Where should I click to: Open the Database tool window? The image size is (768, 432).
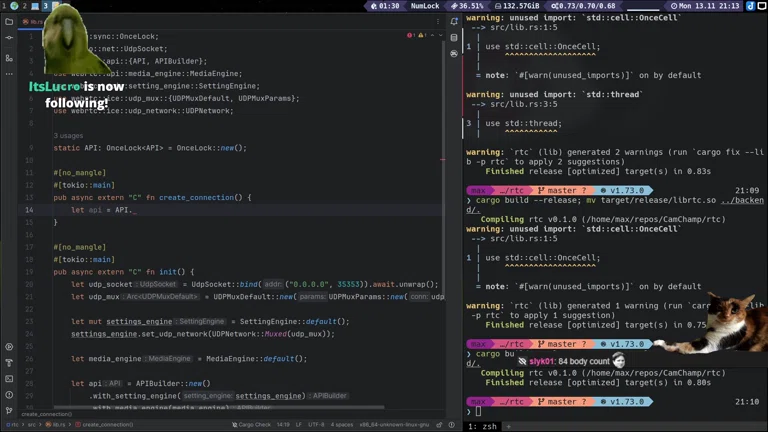click(x=454, y=38)
